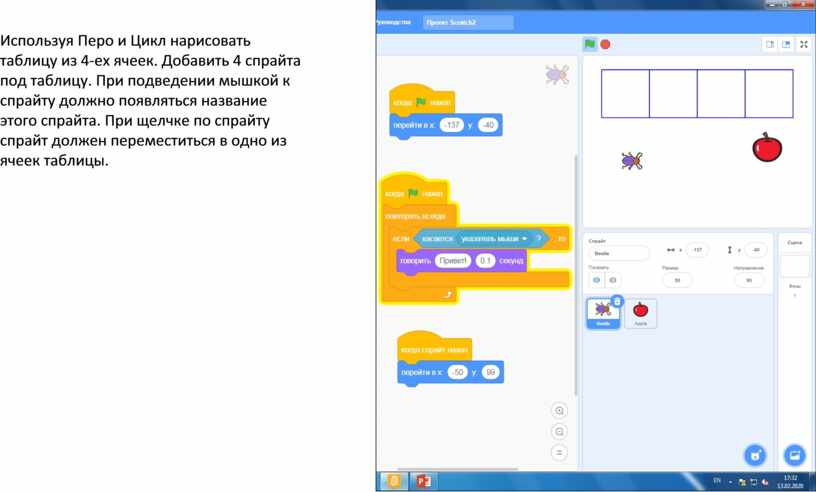Delete the Beetle sprite with trash icon

[x=617, y=301]
